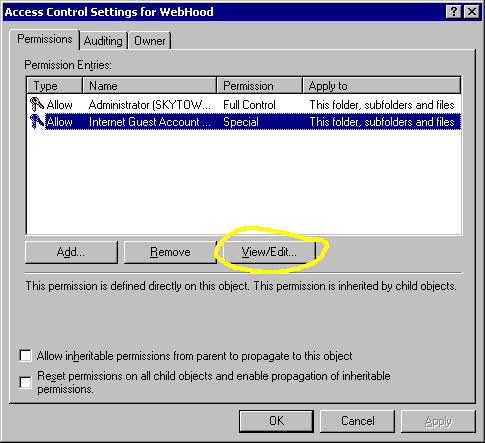Click the Internet Guest Account key icon
Viewport: 485px width, 443px height.
coord(36,121)
